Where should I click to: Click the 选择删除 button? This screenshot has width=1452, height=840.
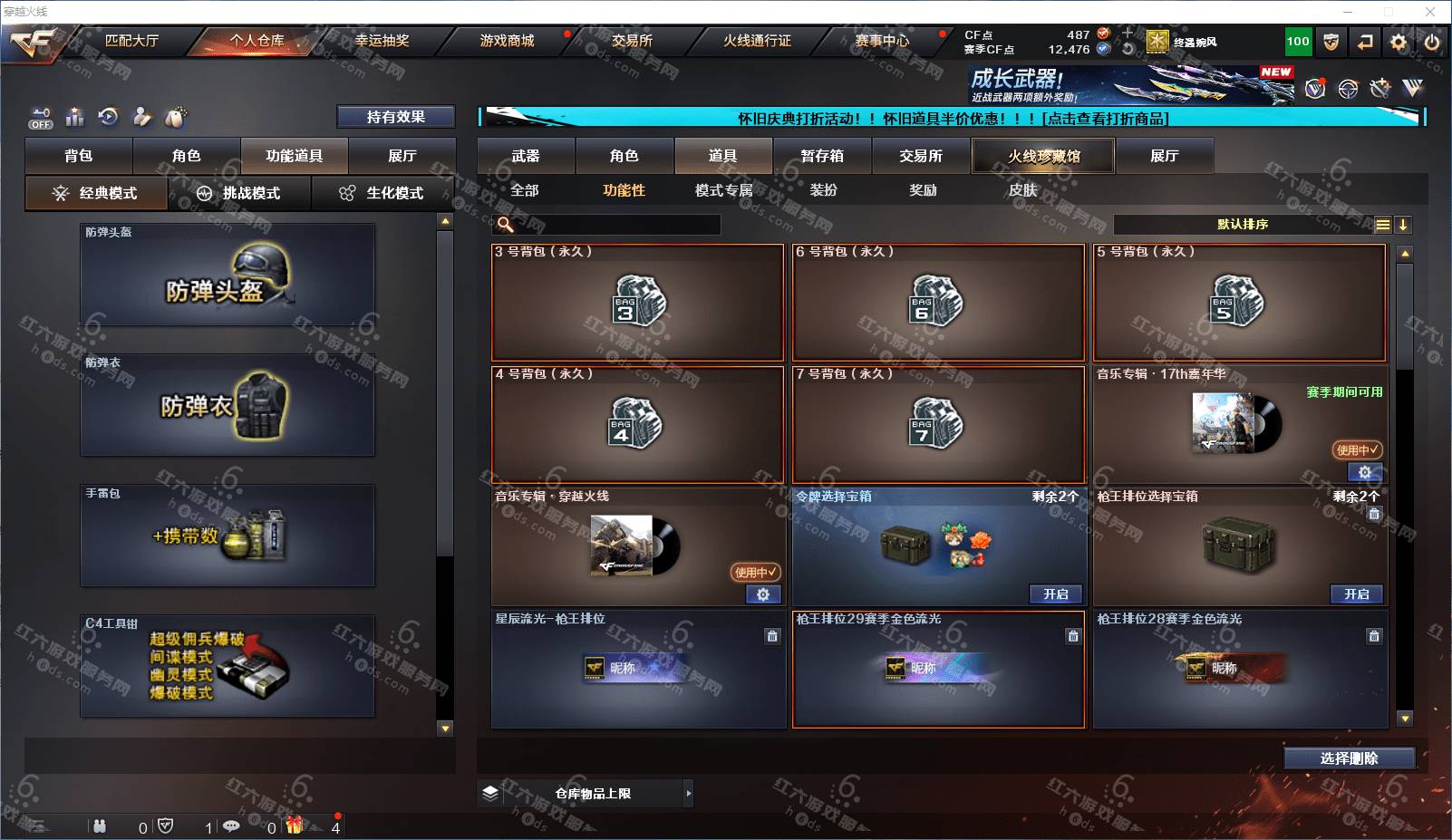pos(1349,758)
